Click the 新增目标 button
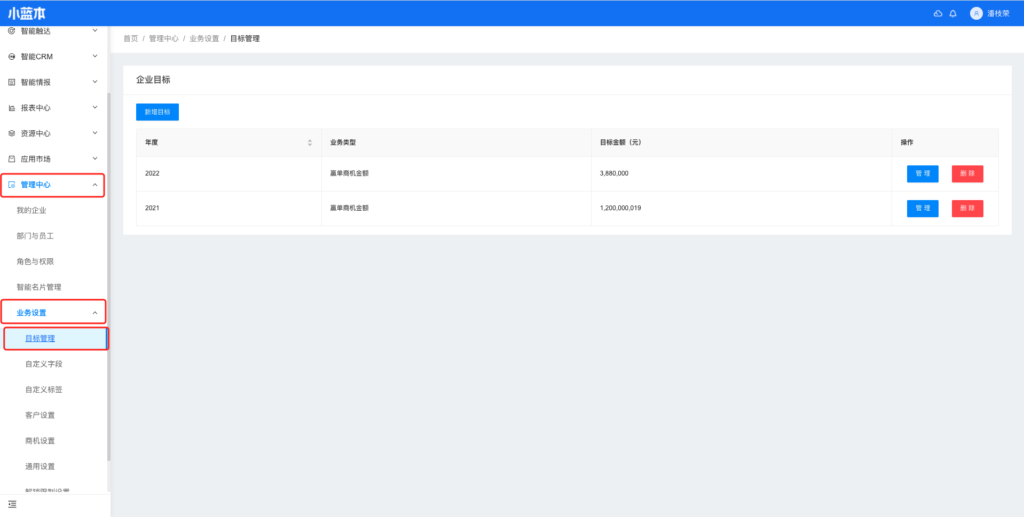 (x=157, y=112)
